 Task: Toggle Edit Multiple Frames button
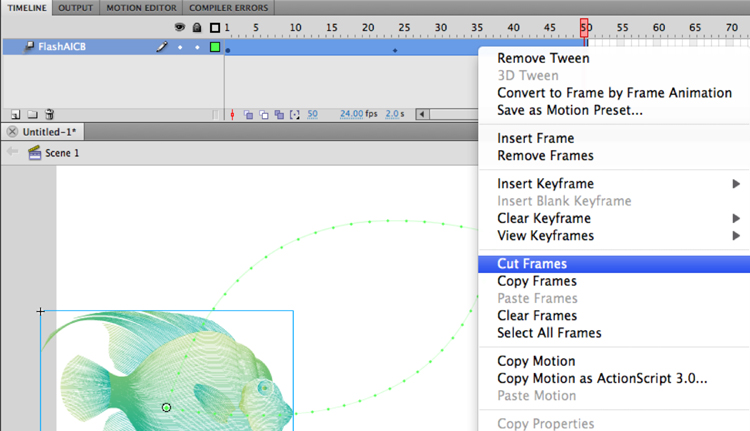coord(279,114)
